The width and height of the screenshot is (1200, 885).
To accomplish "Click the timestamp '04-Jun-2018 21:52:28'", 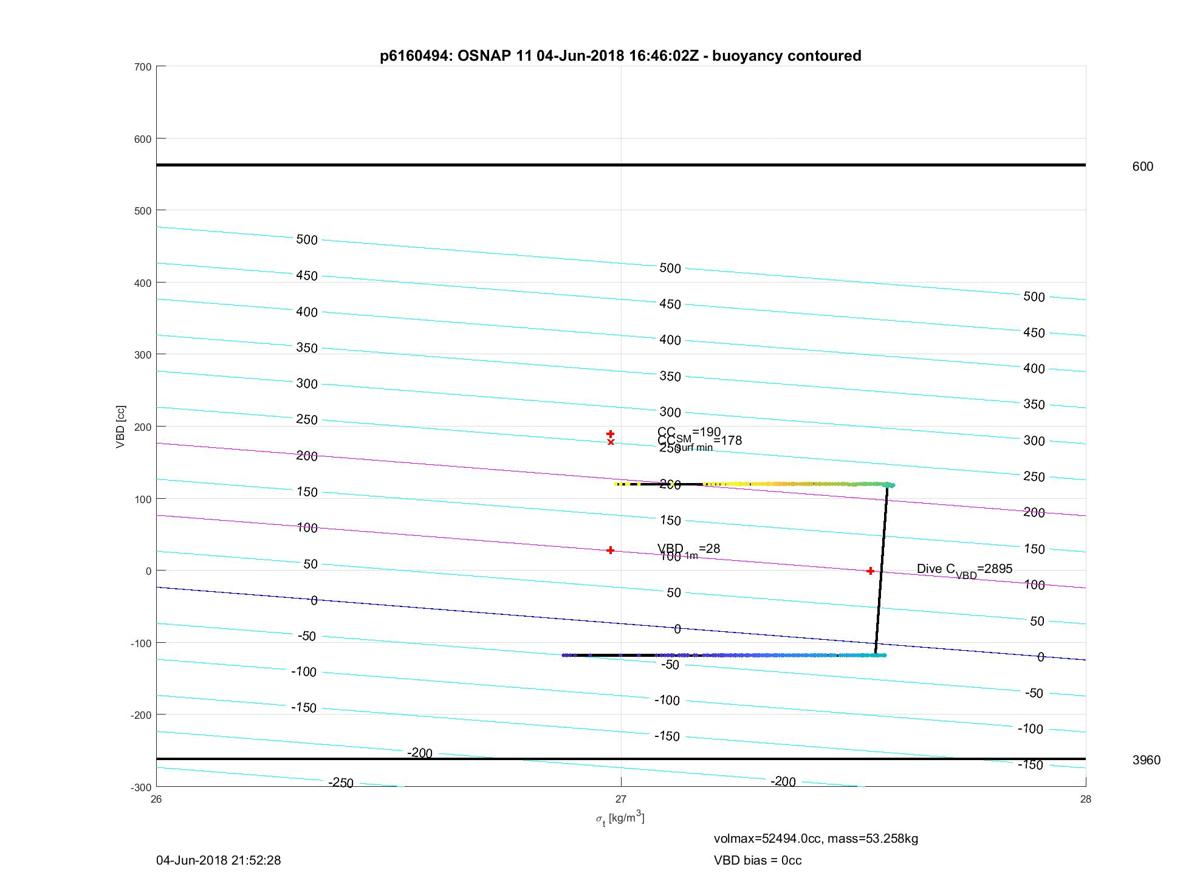I will (217, 860).
